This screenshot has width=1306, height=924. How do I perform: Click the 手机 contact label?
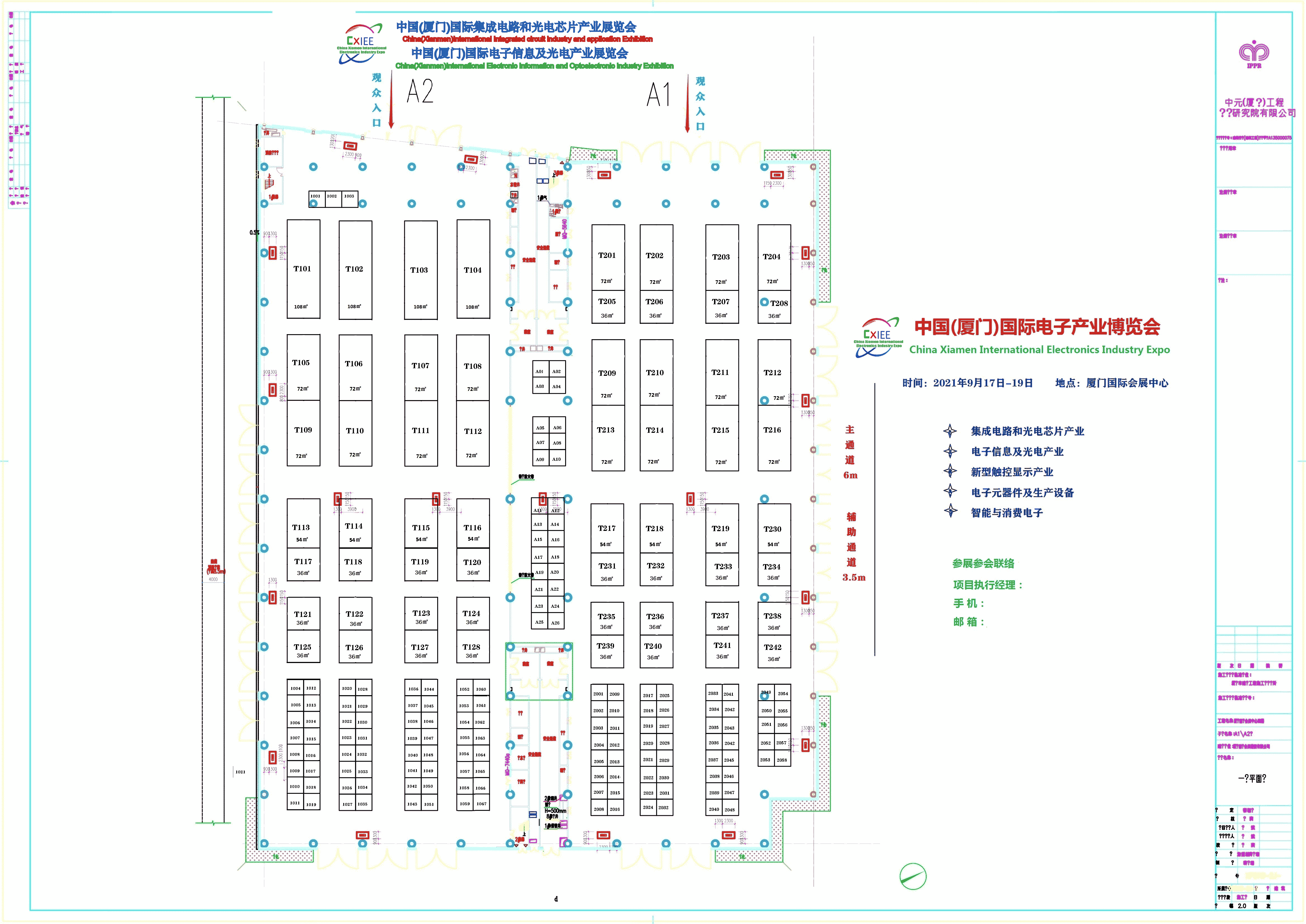point(969,603)
